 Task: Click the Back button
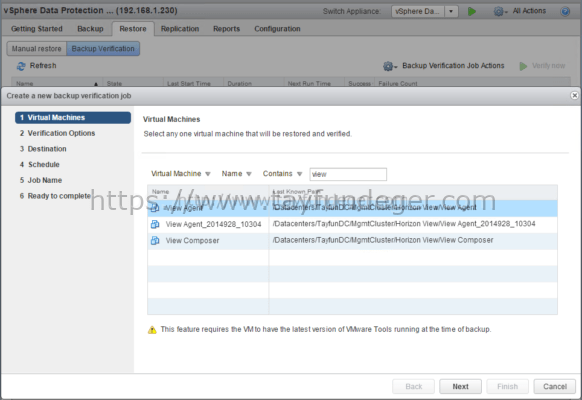pyautogui.click(x=413, y=387)
